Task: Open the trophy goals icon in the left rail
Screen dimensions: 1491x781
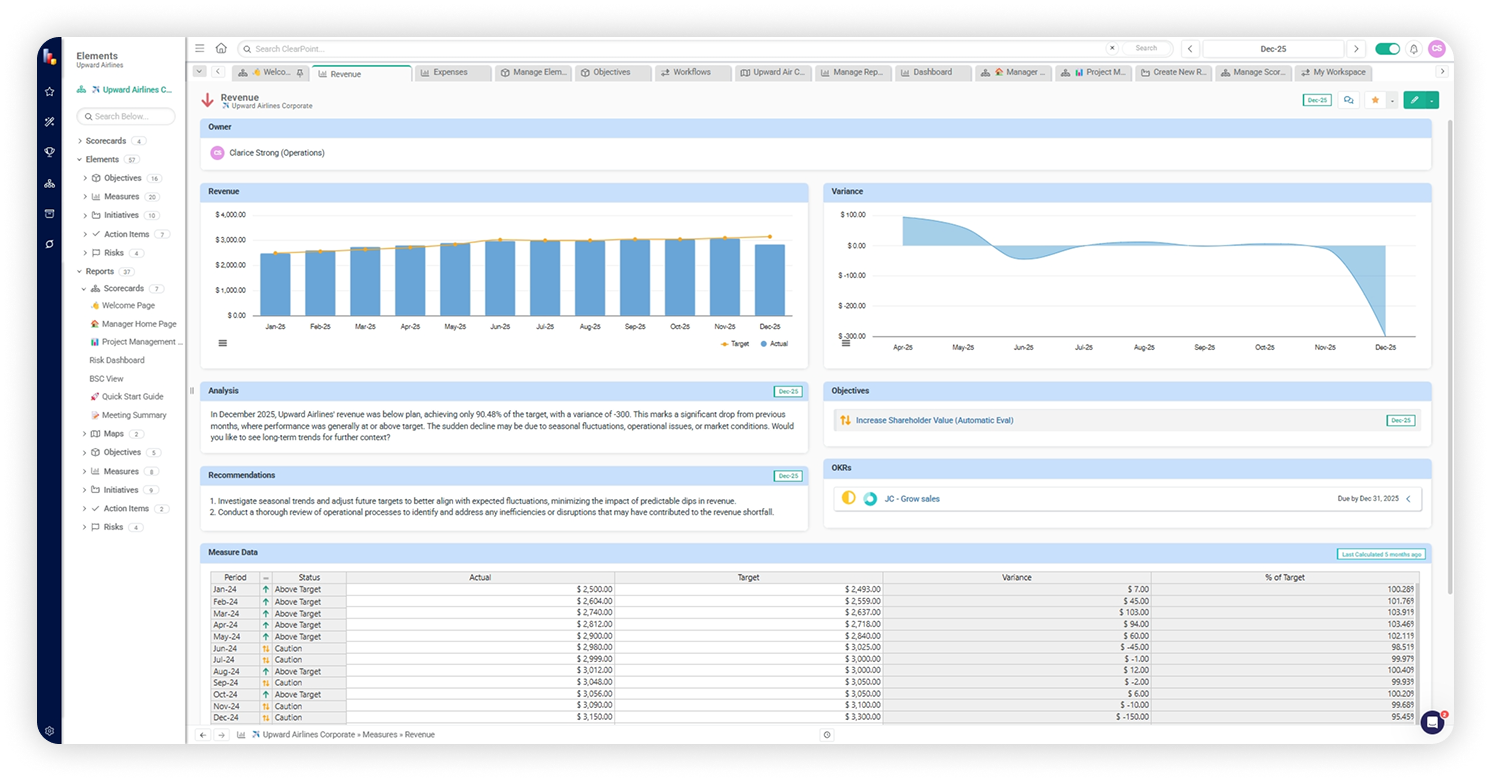Action: tap(49, 152)
